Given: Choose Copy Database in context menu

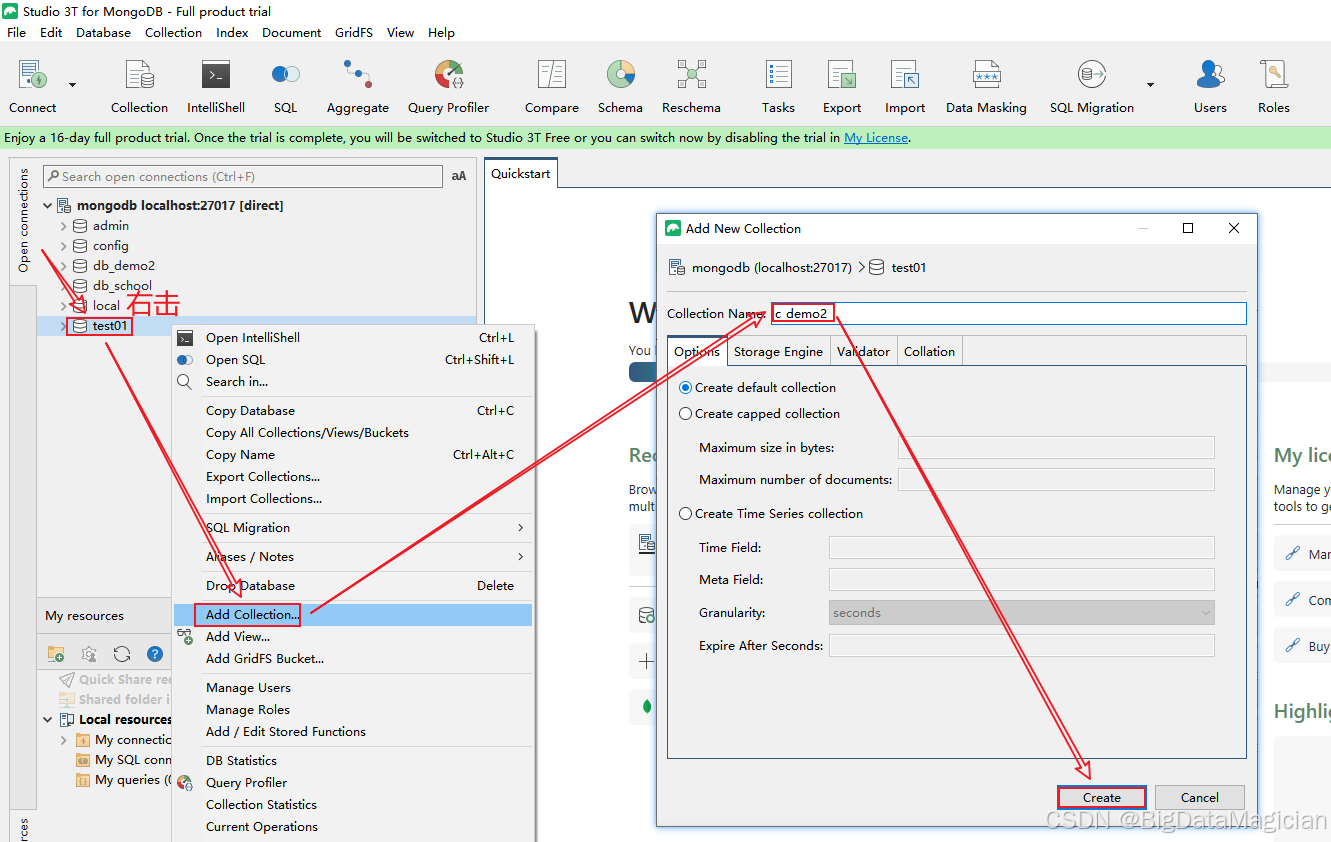Looking at the screenshot, I should tap(353, 410).
